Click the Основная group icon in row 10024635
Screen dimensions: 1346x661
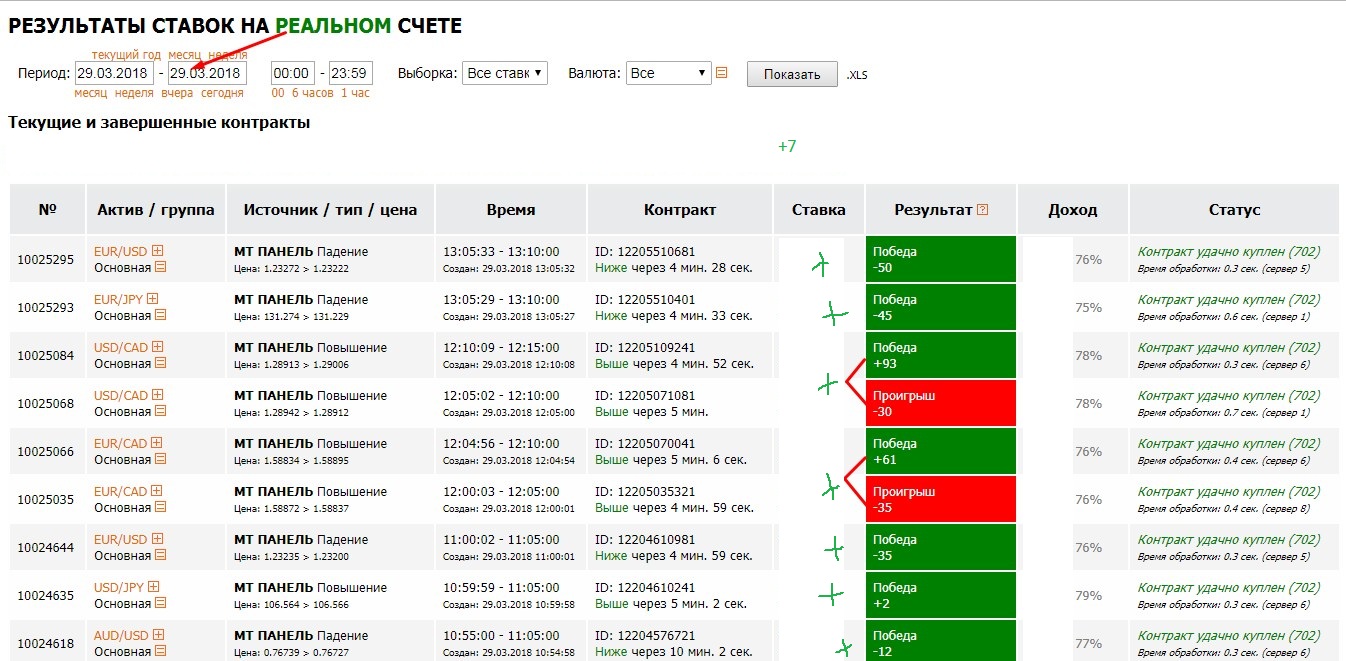(x=161, y=604)
